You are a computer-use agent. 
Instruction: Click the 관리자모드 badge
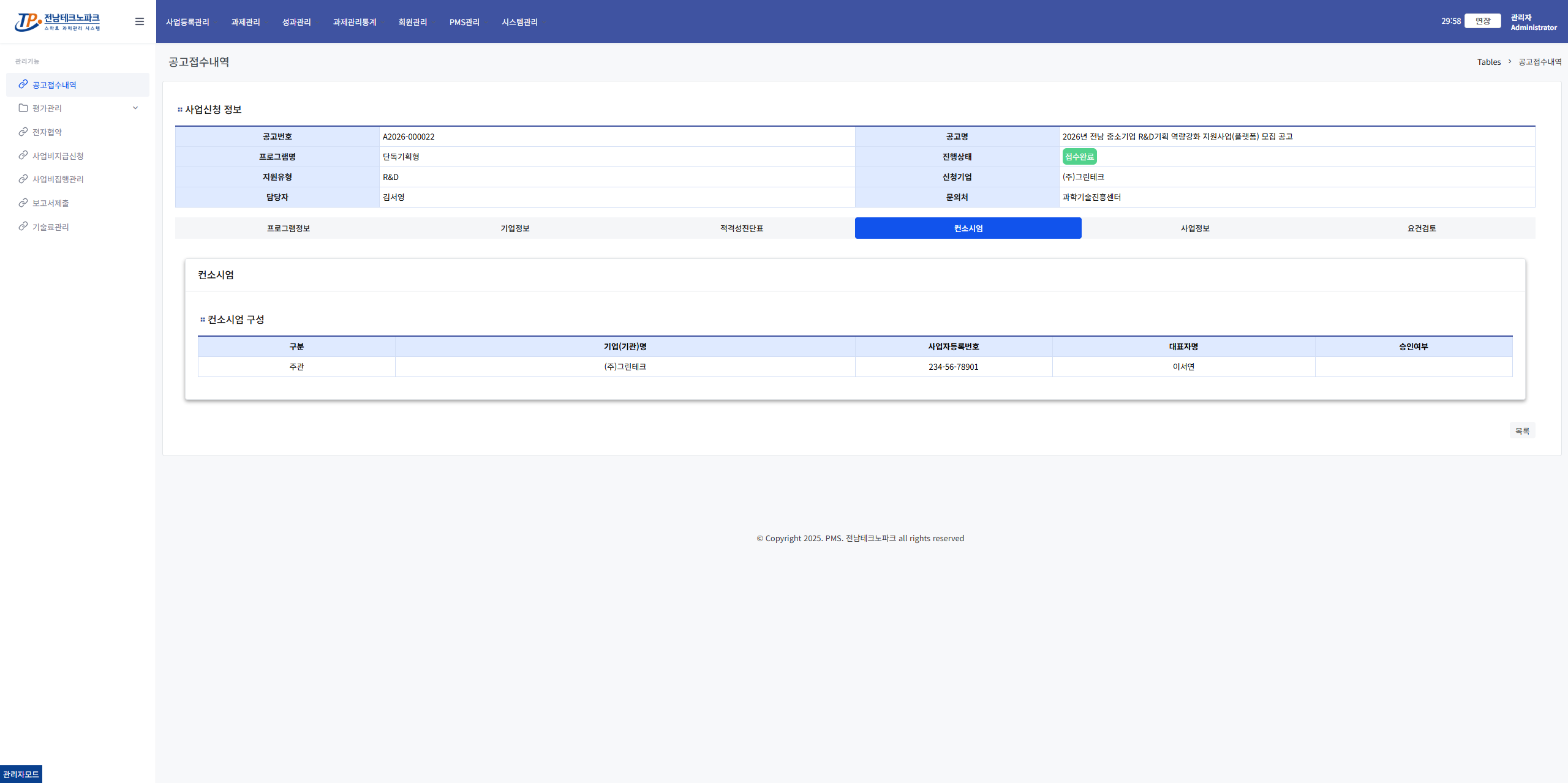pyautogui.click(x=21, y=774)
